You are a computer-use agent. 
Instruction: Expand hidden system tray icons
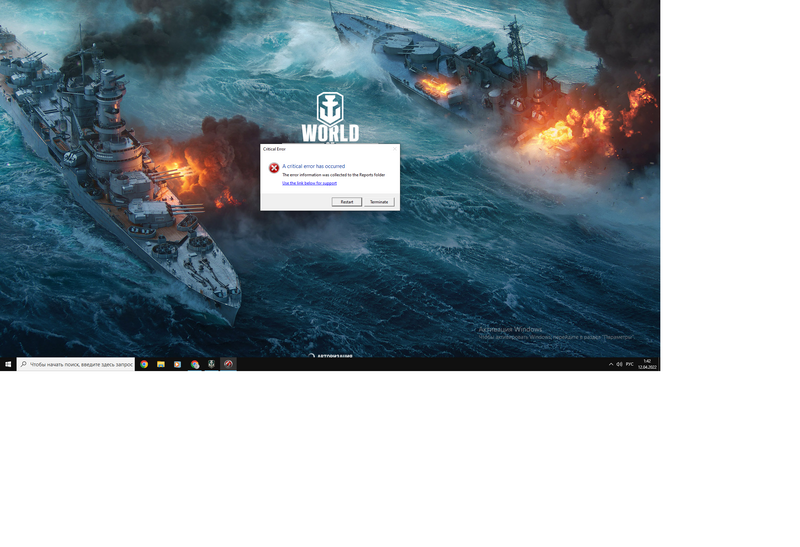point(611,364)
